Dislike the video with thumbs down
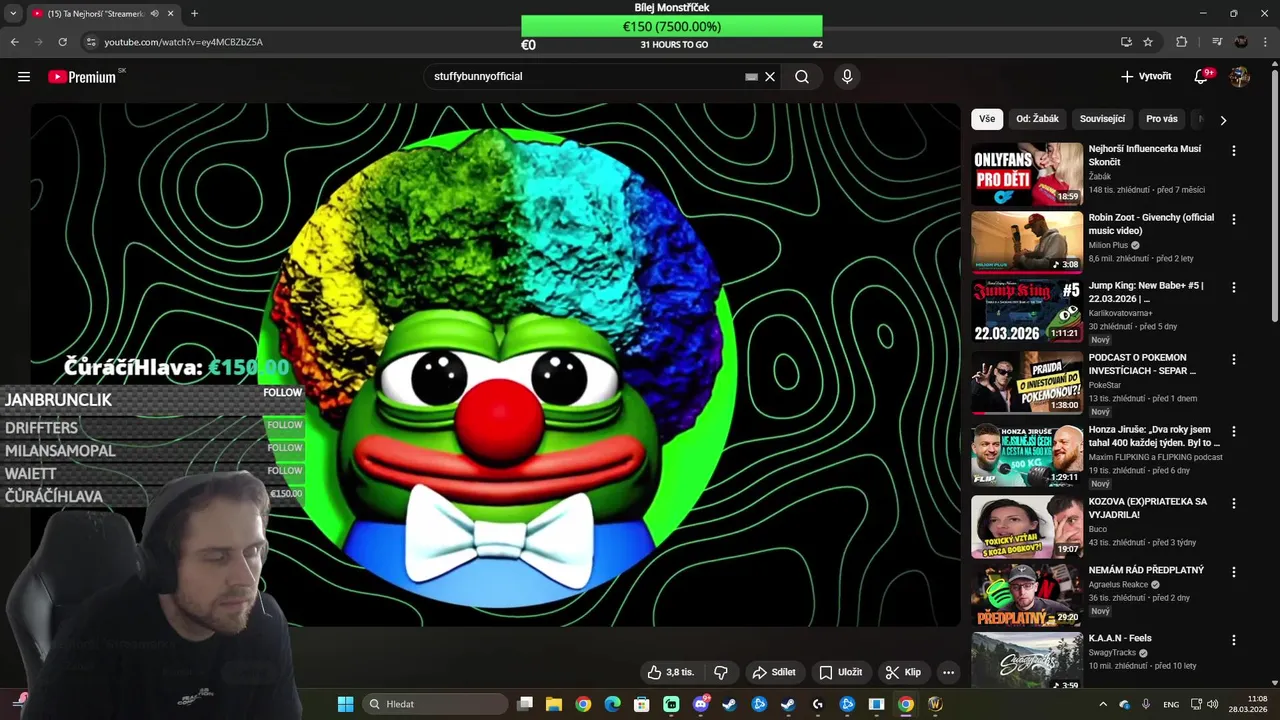 [721, 672]
